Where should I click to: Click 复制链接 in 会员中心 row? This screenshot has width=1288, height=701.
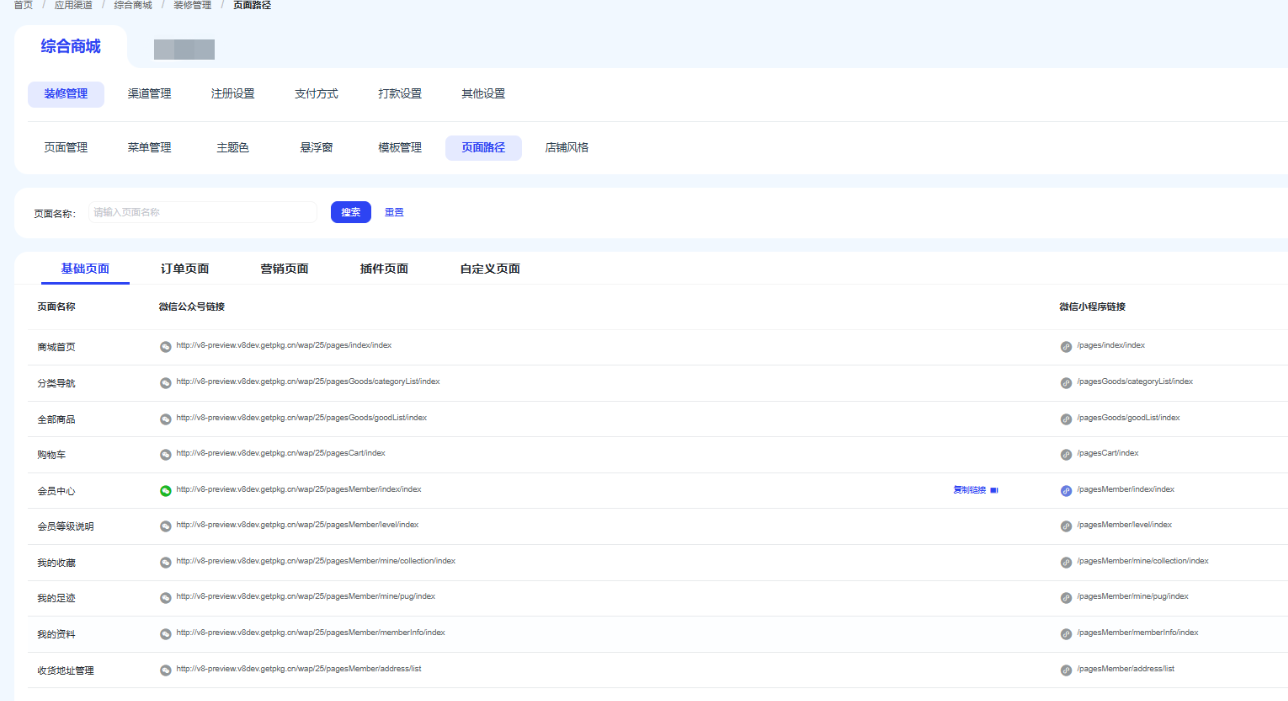(969, 491)
